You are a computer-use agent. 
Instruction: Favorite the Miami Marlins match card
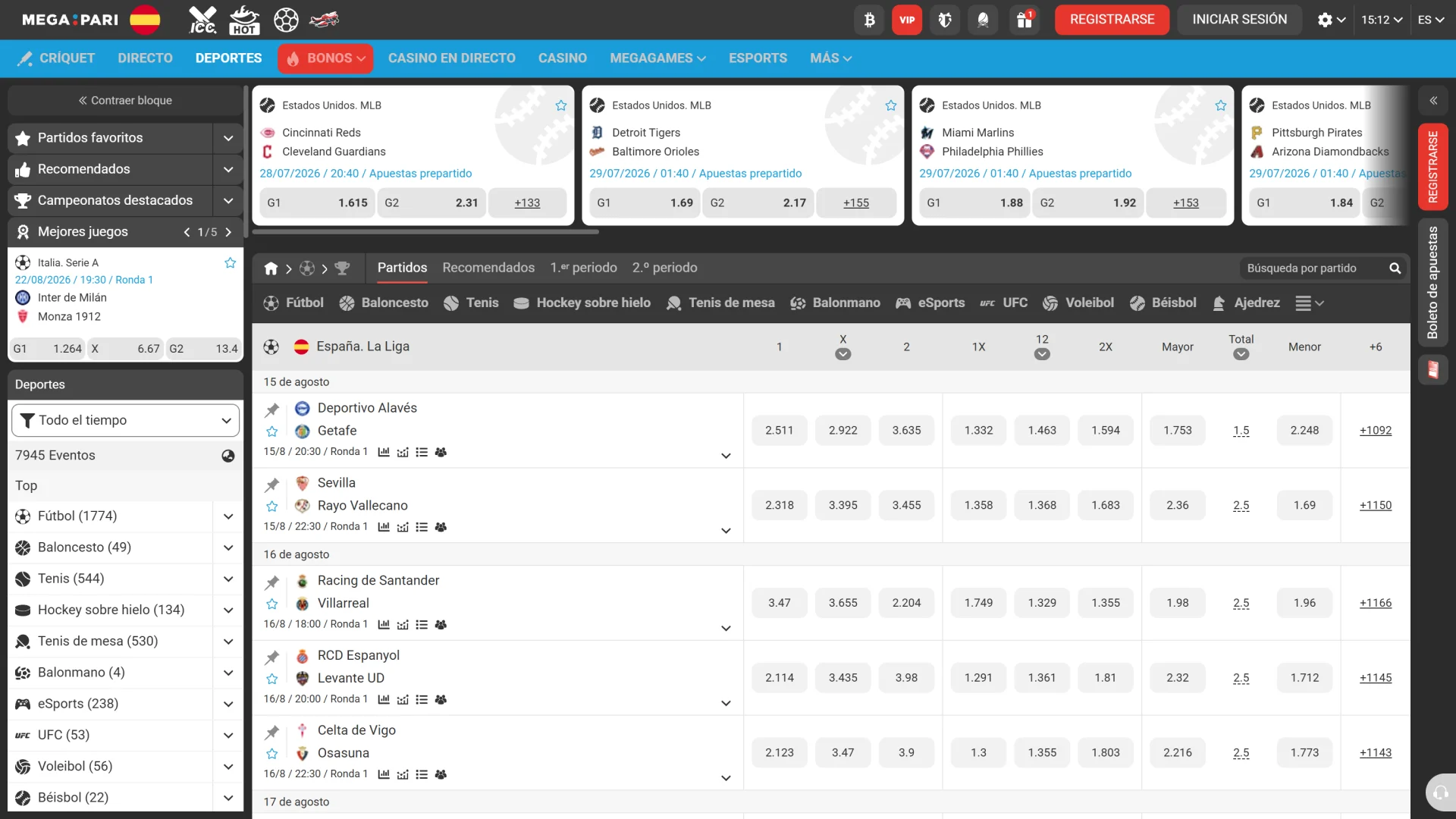[1221, 105]
